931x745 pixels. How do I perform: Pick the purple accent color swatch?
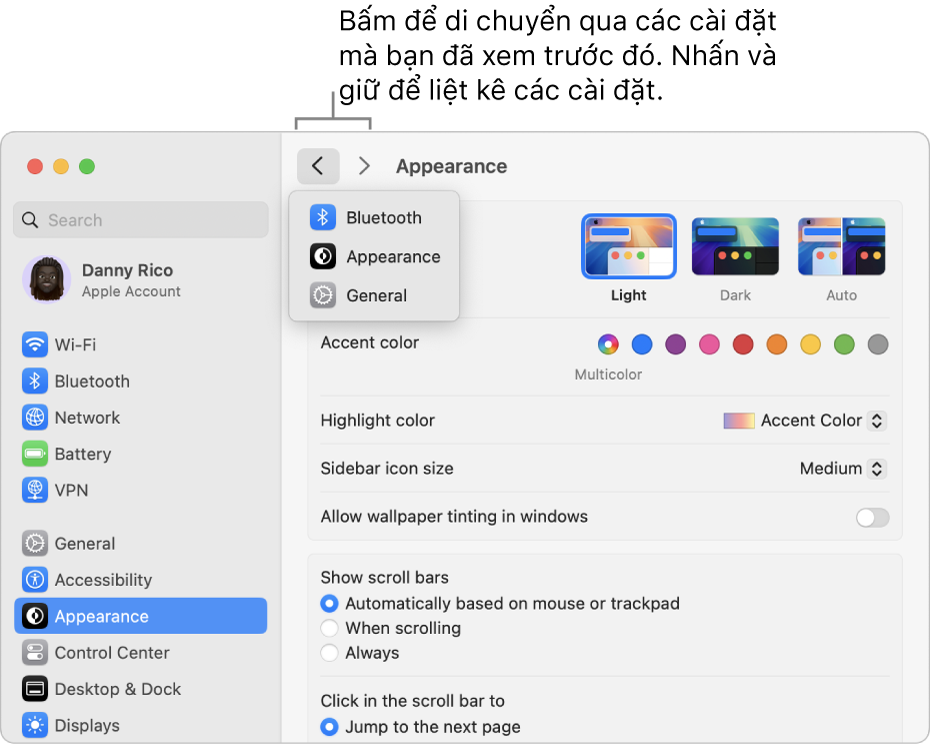click(676, 344)
